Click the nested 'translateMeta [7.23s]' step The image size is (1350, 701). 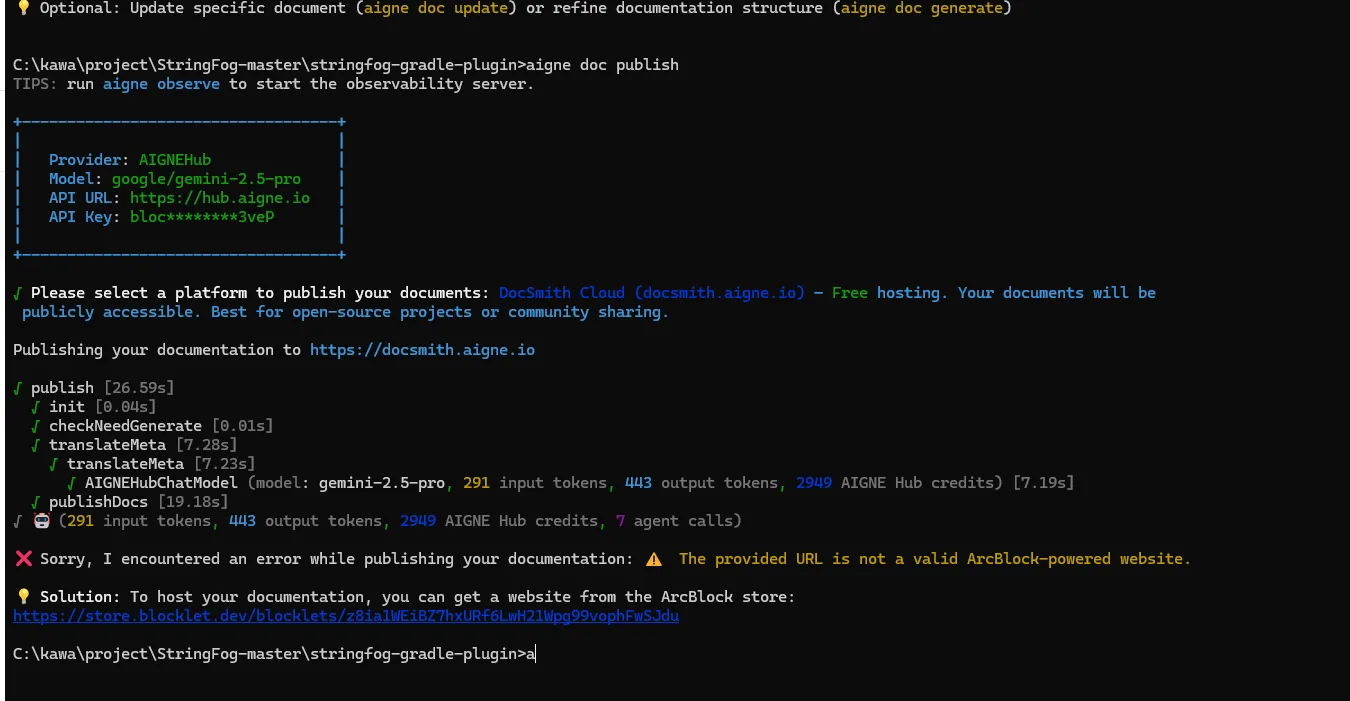click(161, 464)
